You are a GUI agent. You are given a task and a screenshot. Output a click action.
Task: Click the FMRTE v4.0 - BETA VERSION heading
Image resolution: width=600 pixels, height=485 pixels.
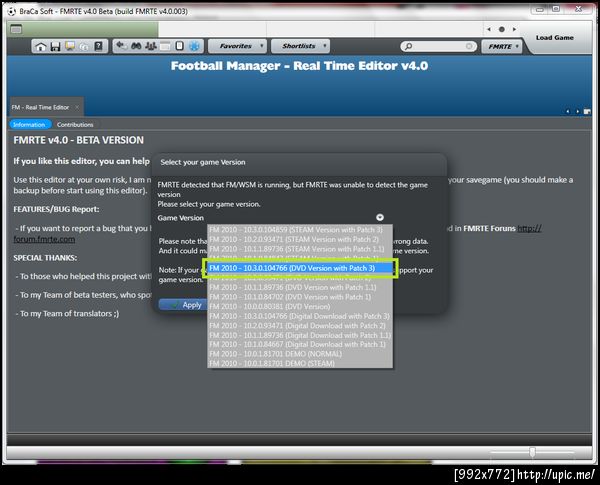click(x=78, y=140)
